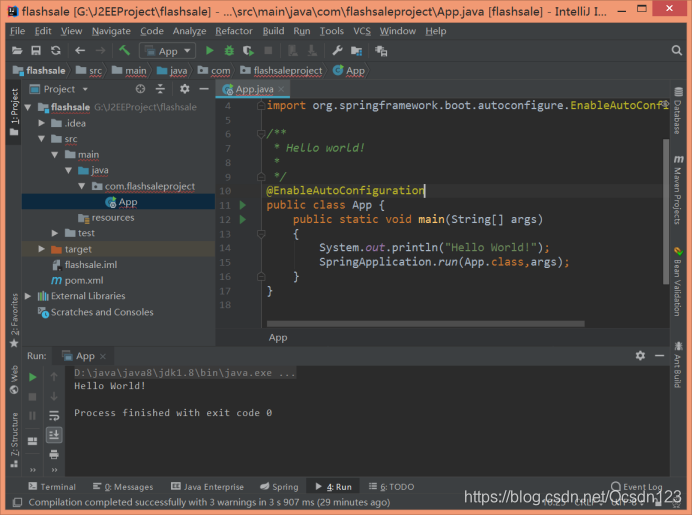Click the flashsaleproject breadcrumb in navigation bar
This screenshot has height=516, width=692.
point(281,71)
